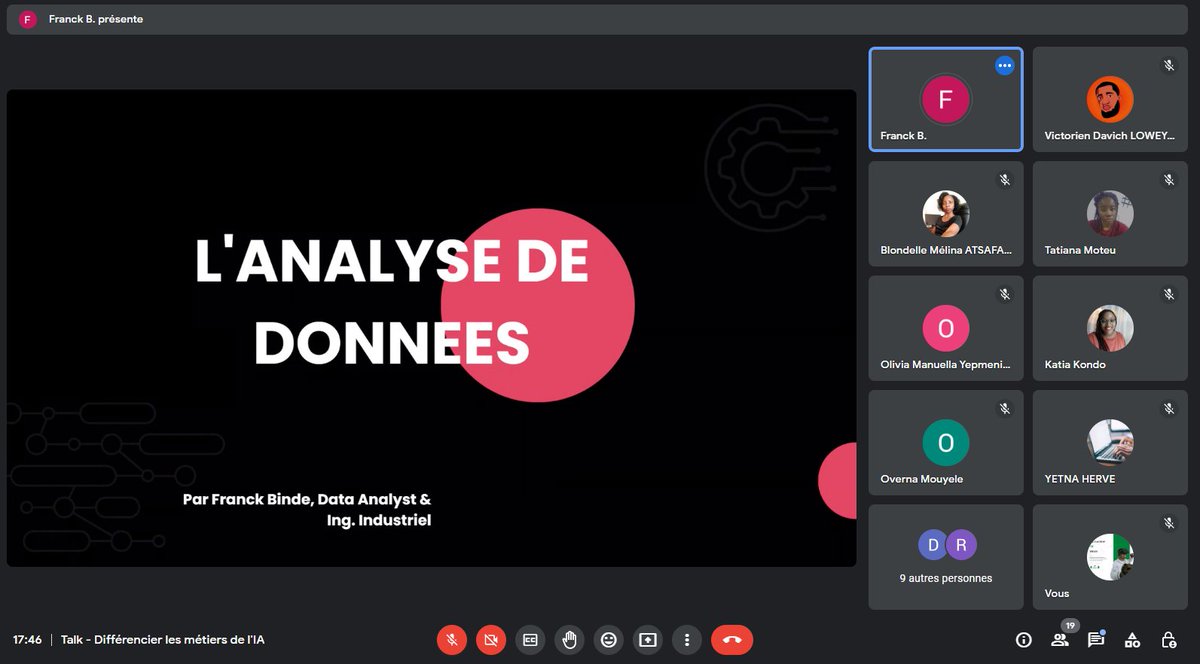
Task: Click 'Blondelle Mélina ATSAFA...' name label
Action: click(x=946, y=250)
